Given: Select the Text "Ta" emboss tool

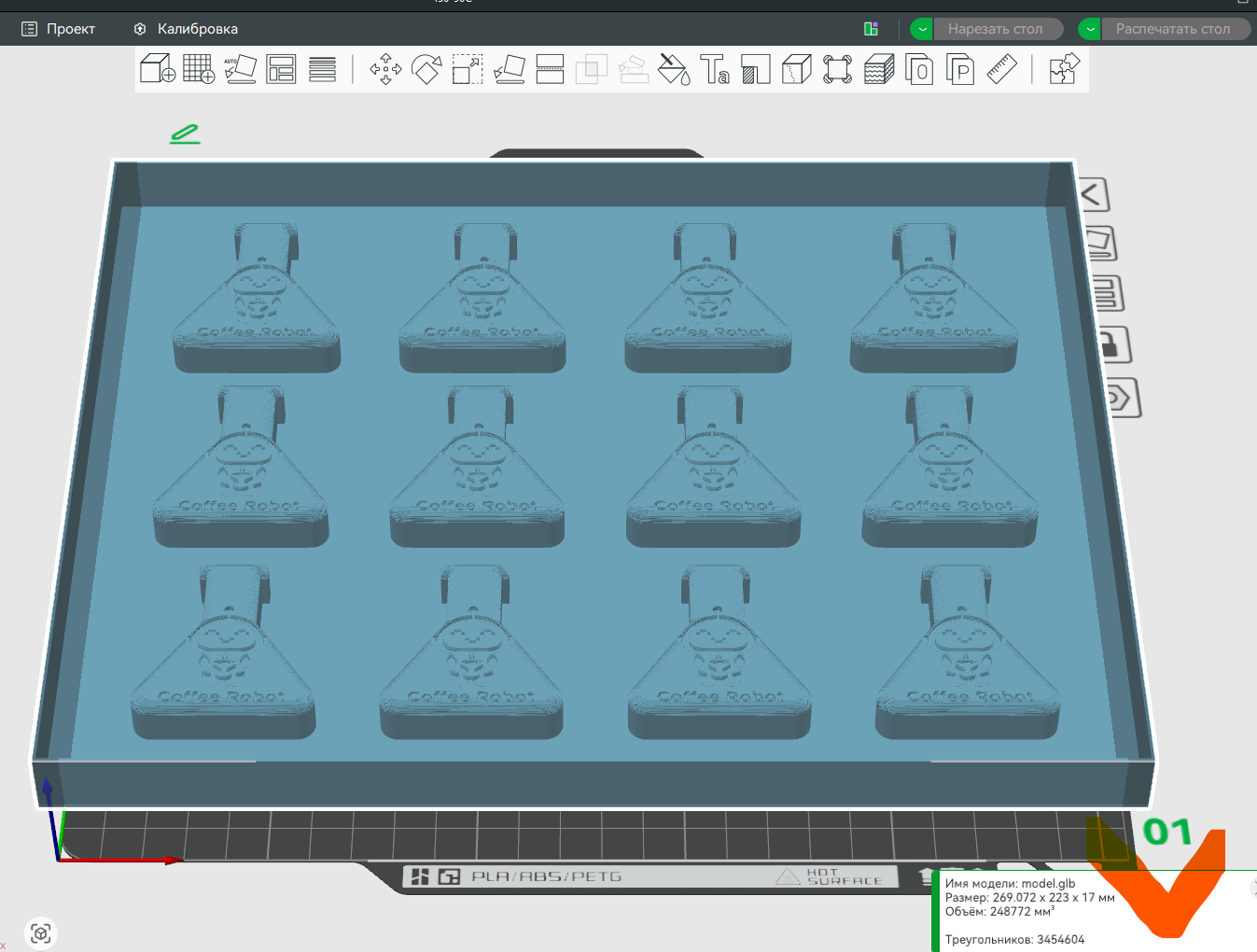Looking at the screenshot, I should tap(715, 70).
